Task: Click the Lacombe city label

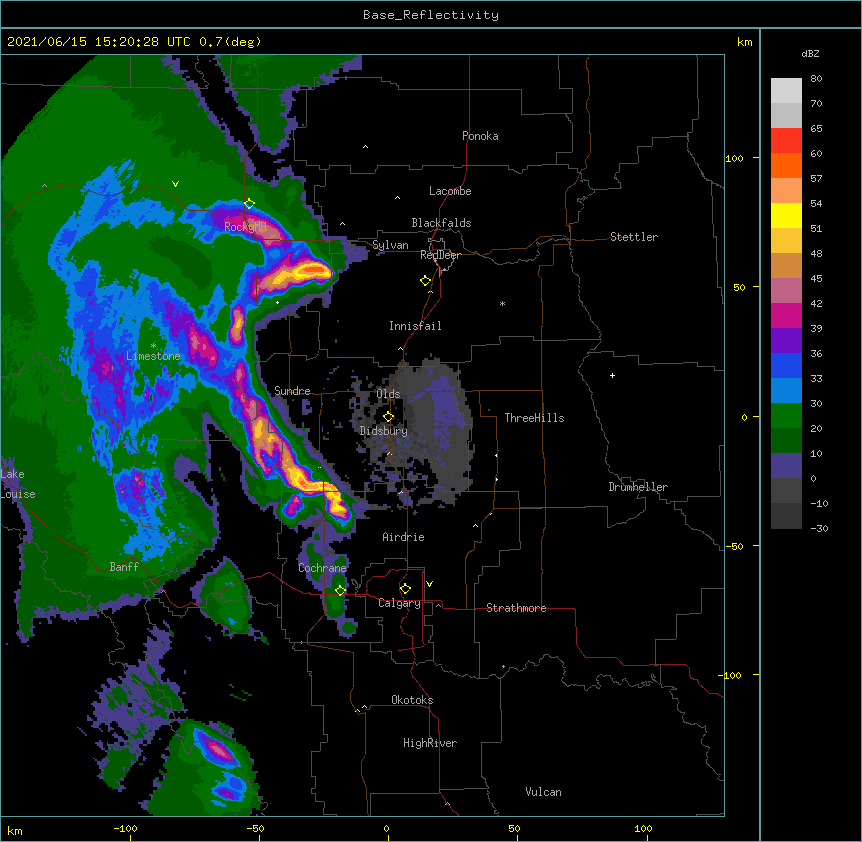Action: click(x=450, y=191)
